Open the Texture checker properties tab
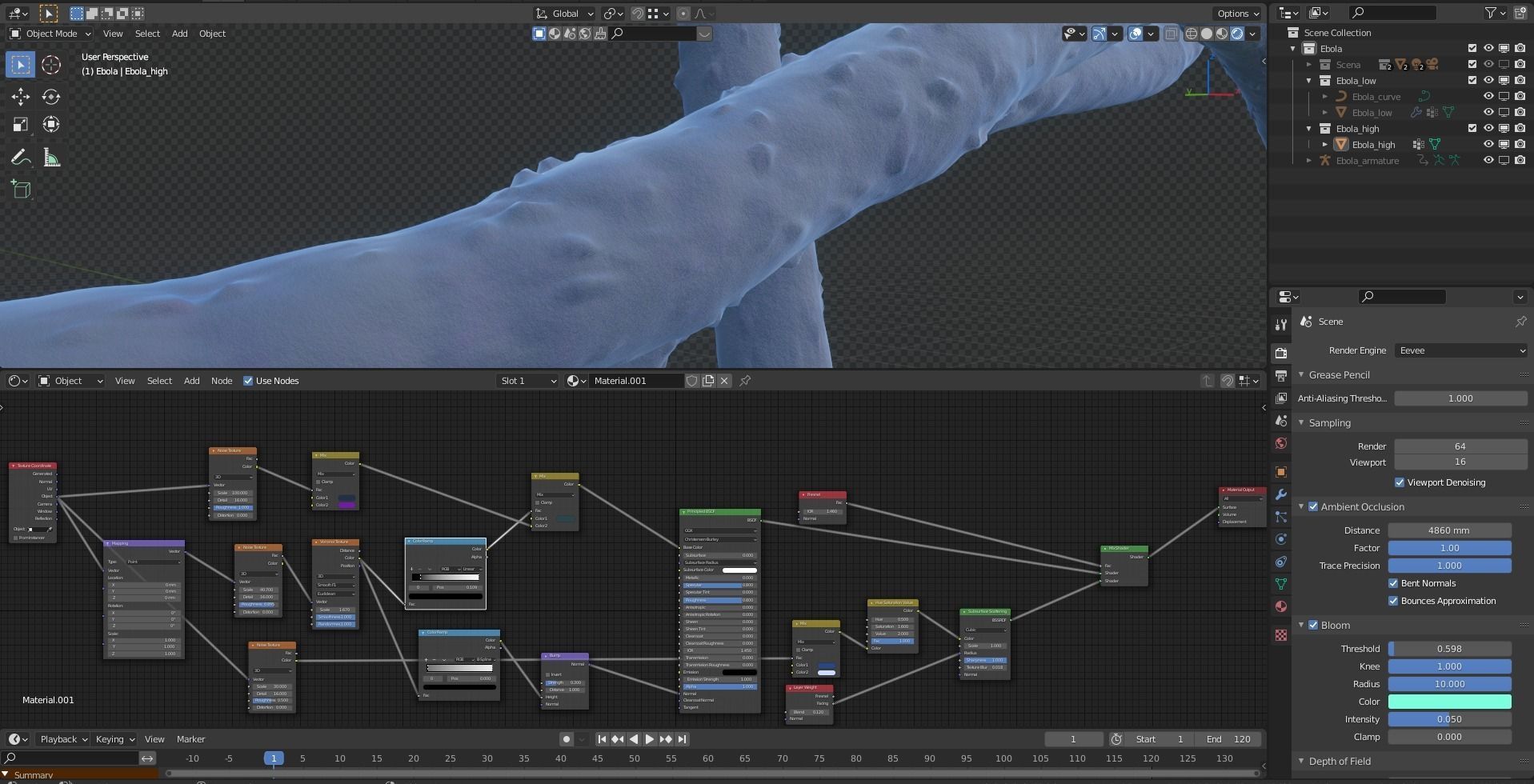This screenshot has width=1534, height=784. point(1281,635)
